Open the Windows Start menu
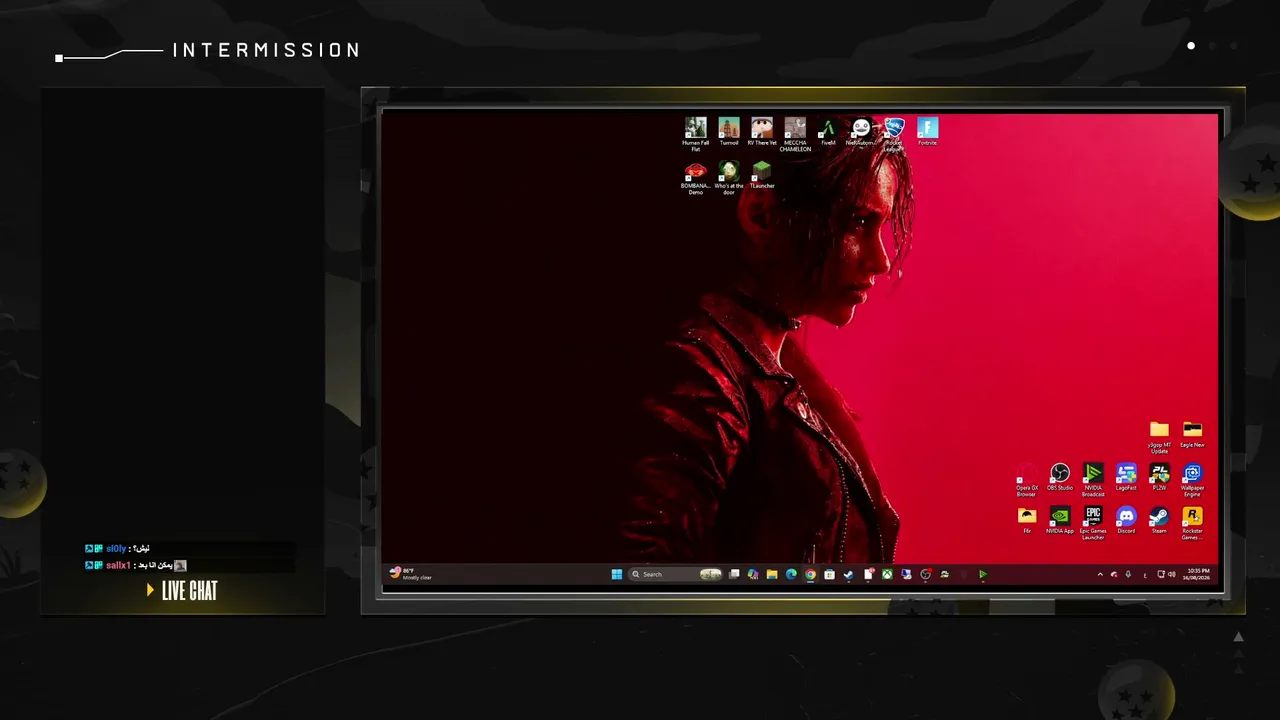Screen dimensions: 1280x720 tap(617, 574)
